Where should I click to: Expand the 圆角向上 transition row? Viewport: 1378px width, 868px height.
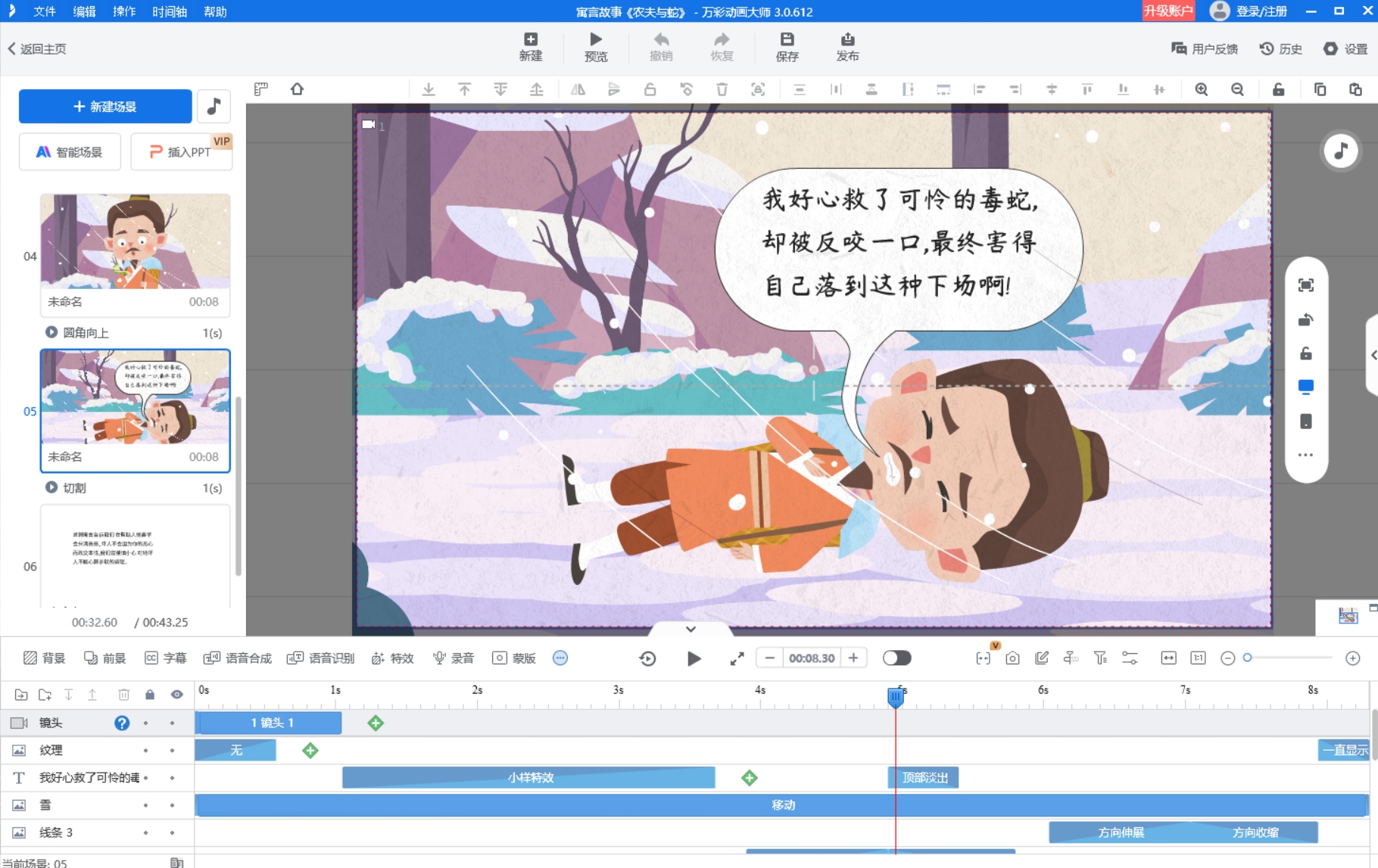pos(51,332)
